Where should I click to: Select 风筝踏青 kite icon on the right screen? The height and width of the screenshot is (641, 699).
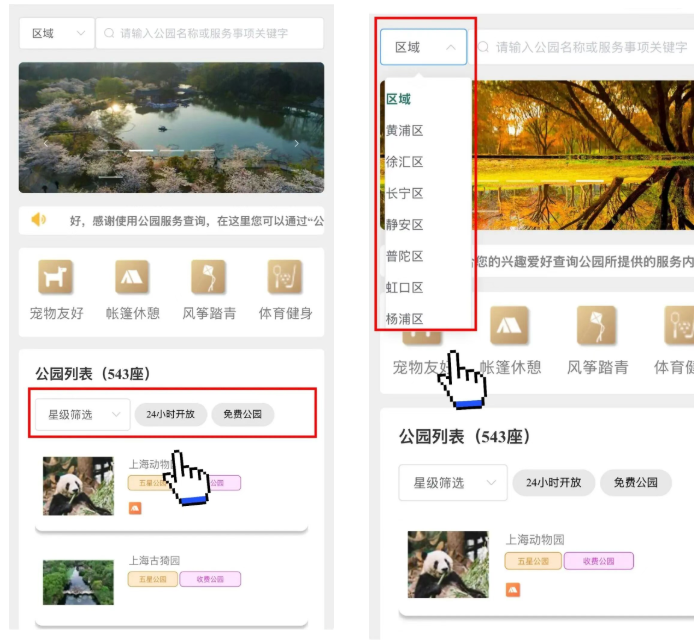pos(597,325)
